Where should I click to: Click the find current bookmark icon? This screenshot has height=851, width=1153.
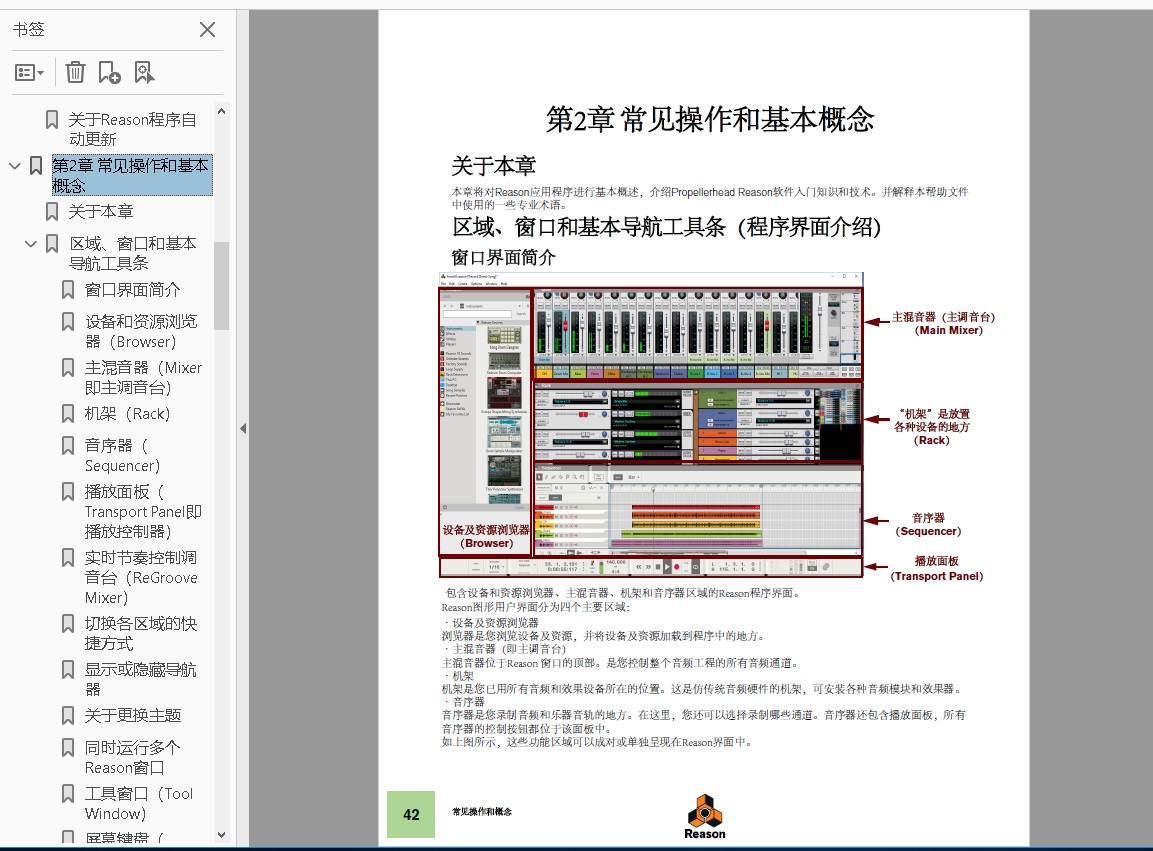(144, 72)
